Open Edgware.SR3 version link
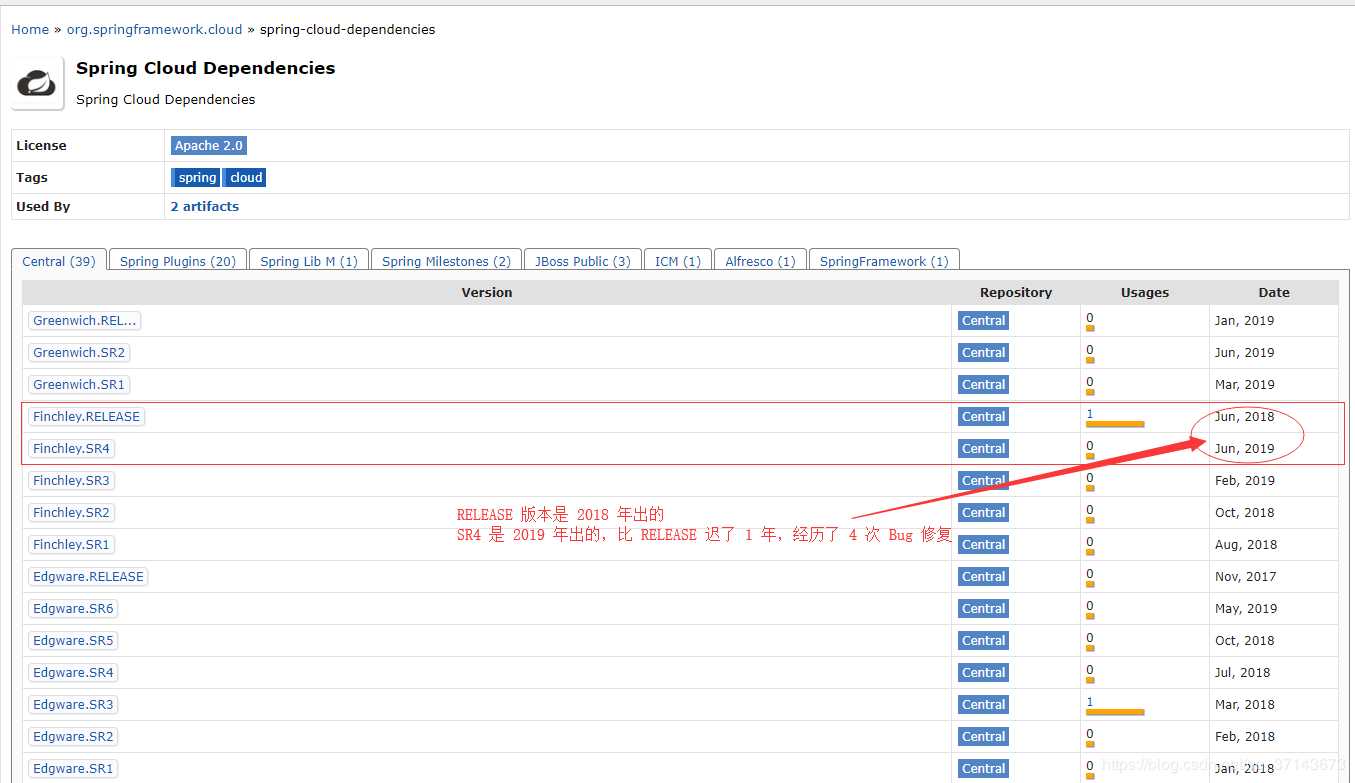This screenshot has width=1355, height=783. point(73,705)
